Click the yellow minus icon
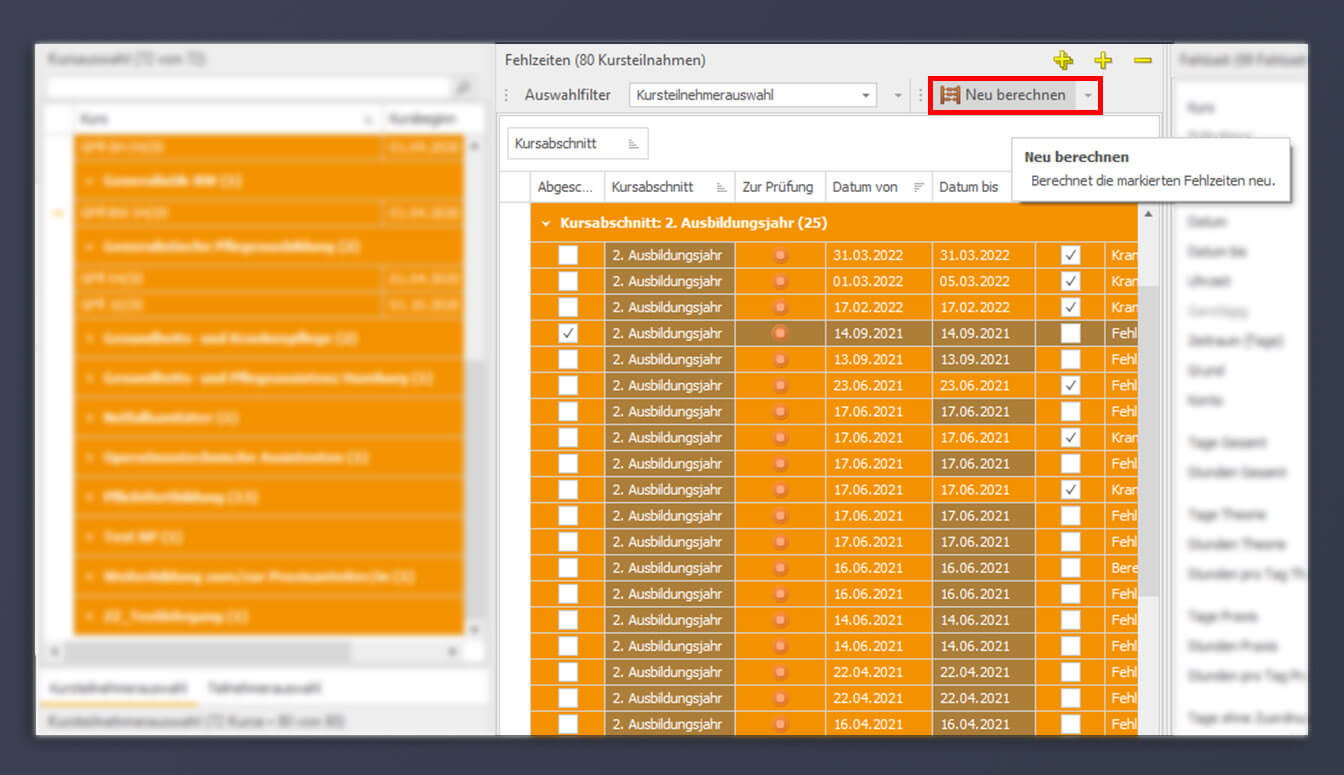Image resolution: width=1344 pixels, height=775 pixels. click(1142, 61)
